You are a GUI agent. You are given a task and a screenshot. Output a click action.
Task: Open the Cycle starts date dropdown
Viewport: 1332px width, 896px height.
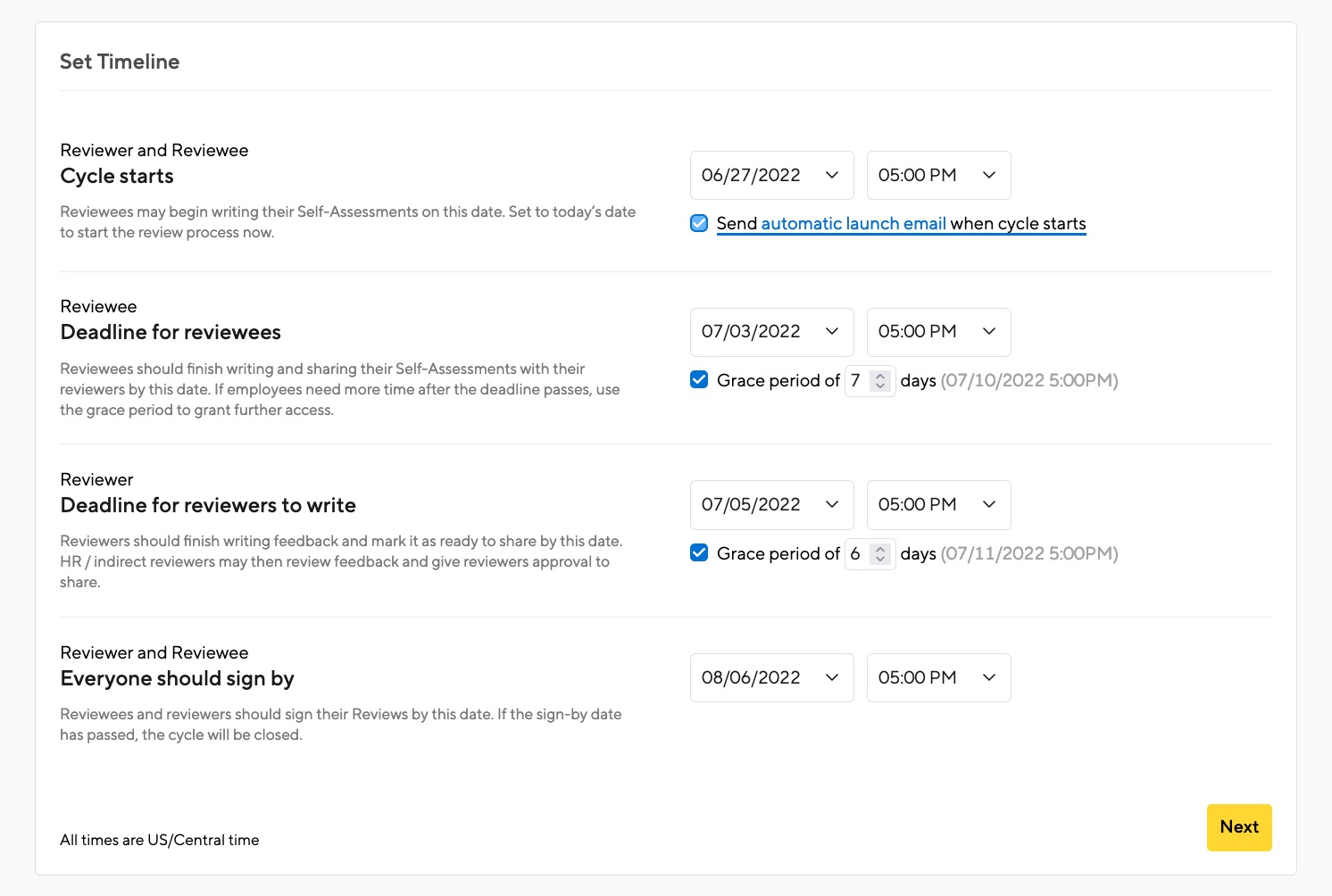coord(771,176)
